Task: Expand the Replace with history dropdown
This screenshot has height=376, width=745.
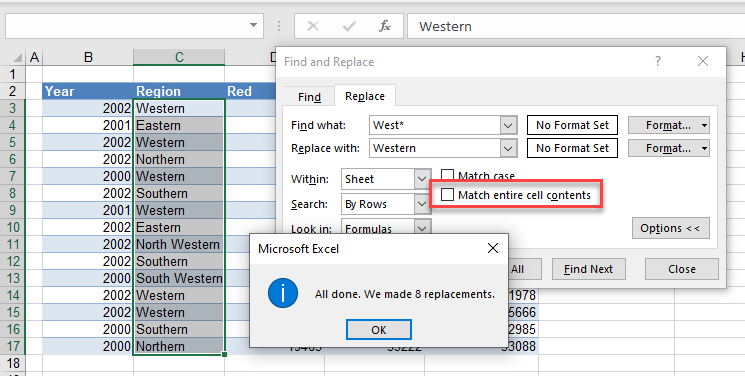Action: tap(508, 148)
